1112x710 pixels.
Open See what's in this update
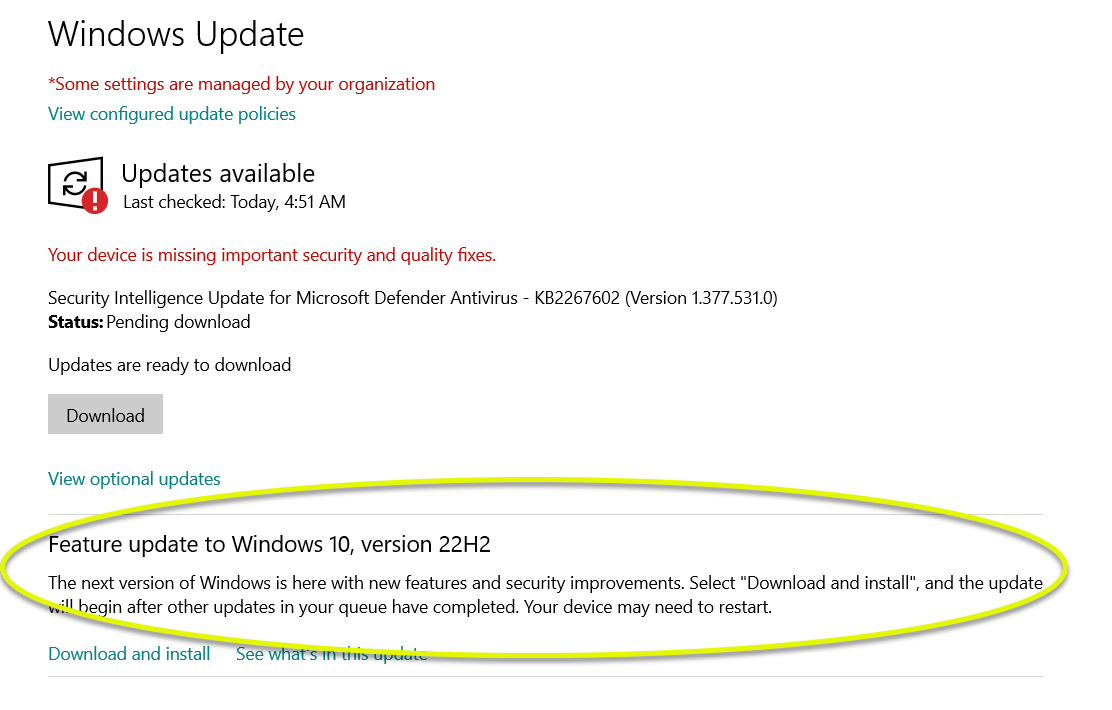331,654
